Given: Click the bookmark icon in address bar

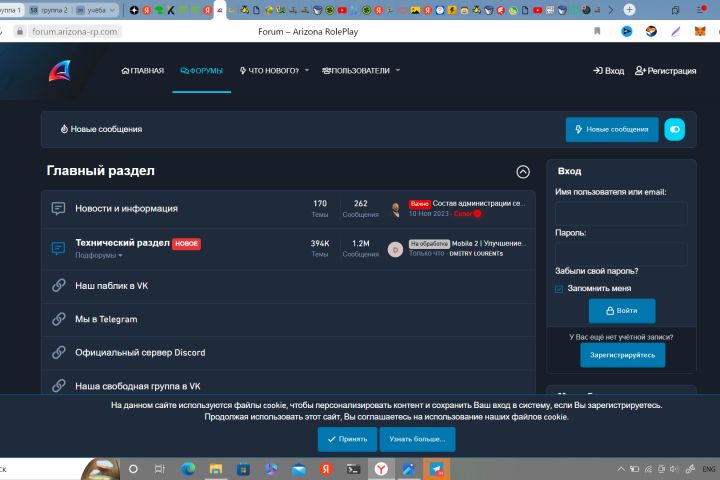Looking at the screenshot, I should pos(597,31).
